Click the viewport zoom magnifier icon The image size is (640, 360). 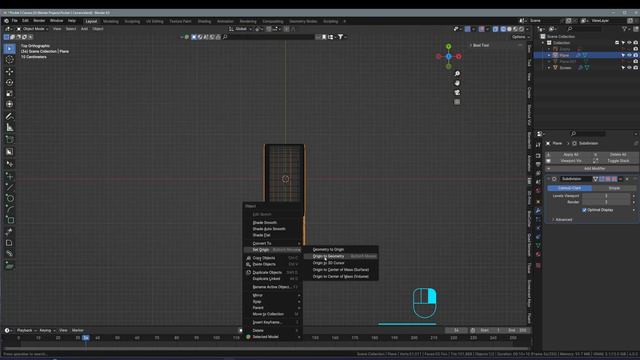(x=457, y=73)
